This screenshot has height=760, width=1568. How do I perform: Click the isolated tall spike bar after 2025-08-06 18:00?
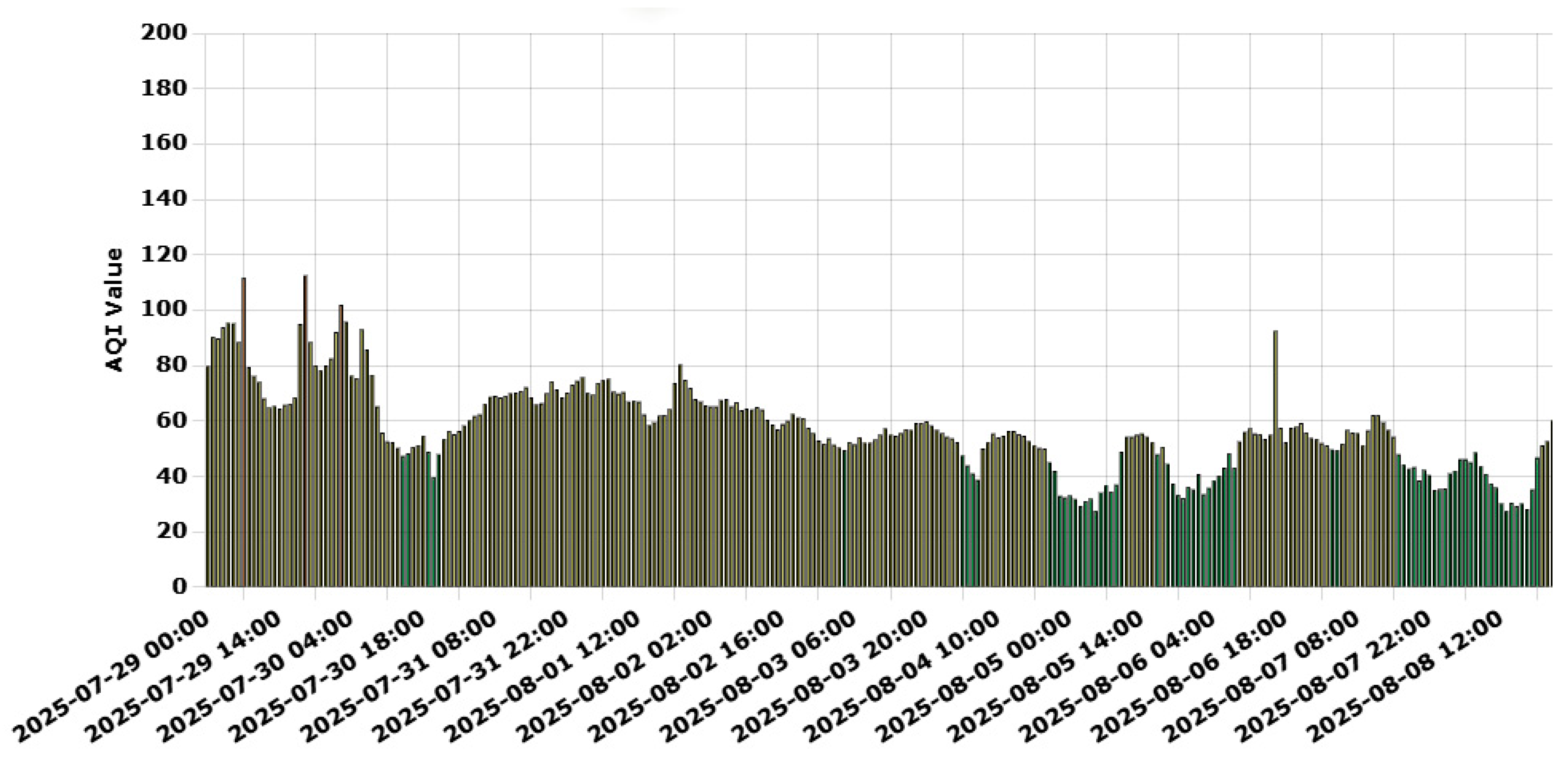coord(1276,459)
